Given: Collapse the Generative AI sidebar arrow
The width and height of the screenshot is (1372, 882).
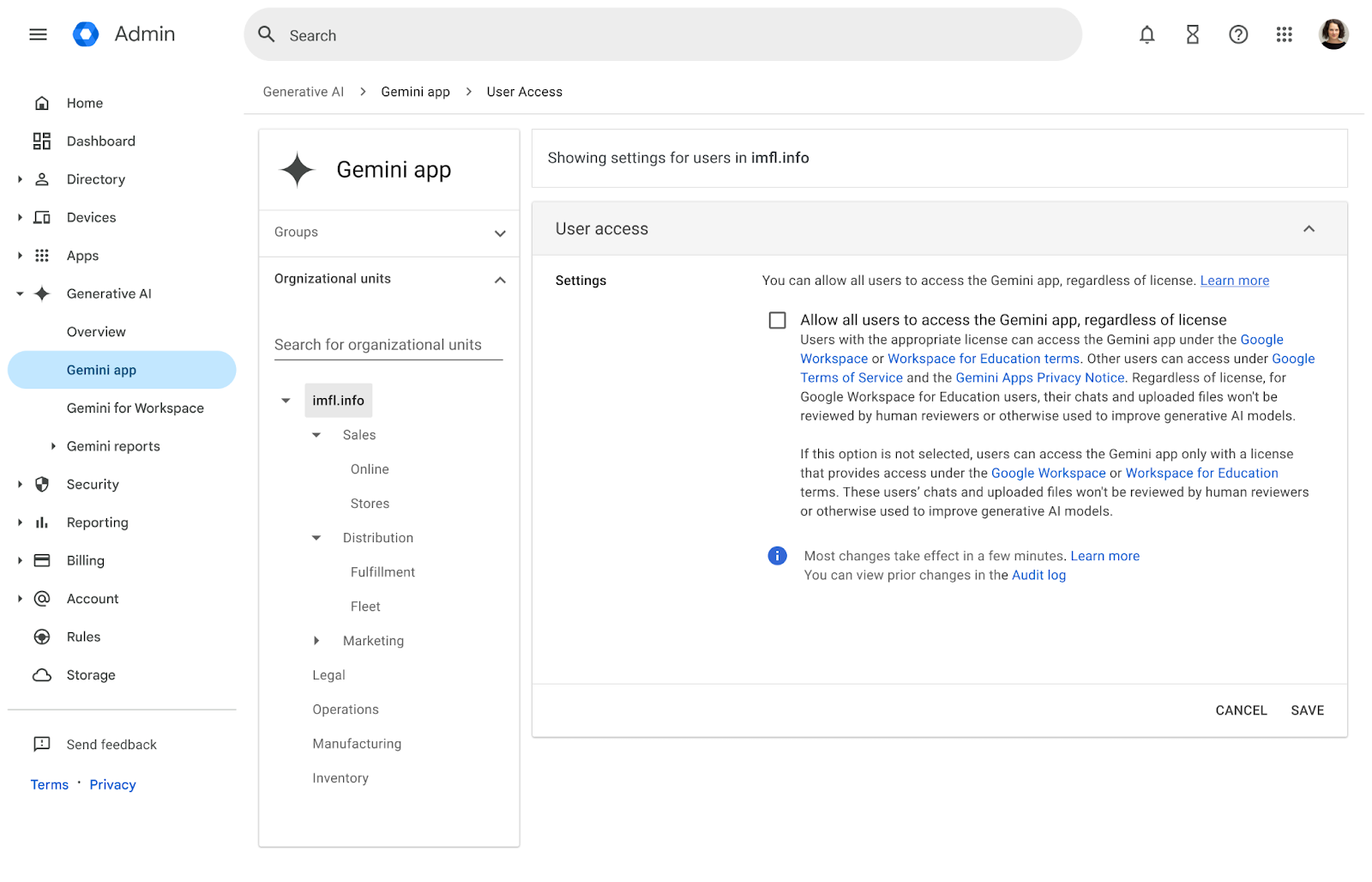Looking at the screenshot, I should point(20,293).
